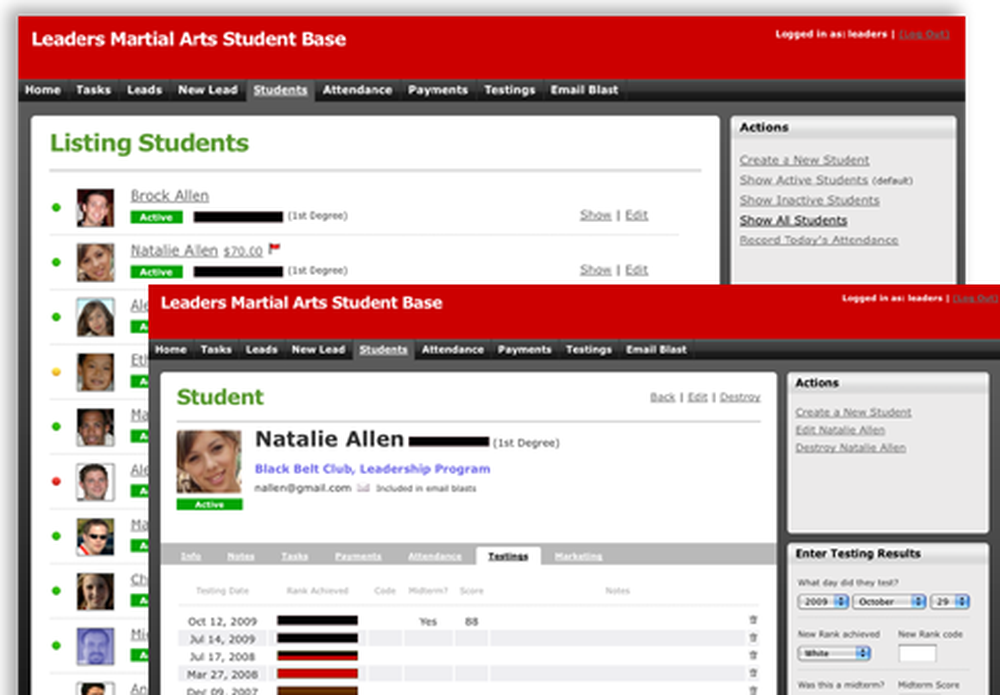Open Natalie Allen's name link in list
This screenshot has width=1000, height=695.
pyautogui.click(x=174, y=251)
